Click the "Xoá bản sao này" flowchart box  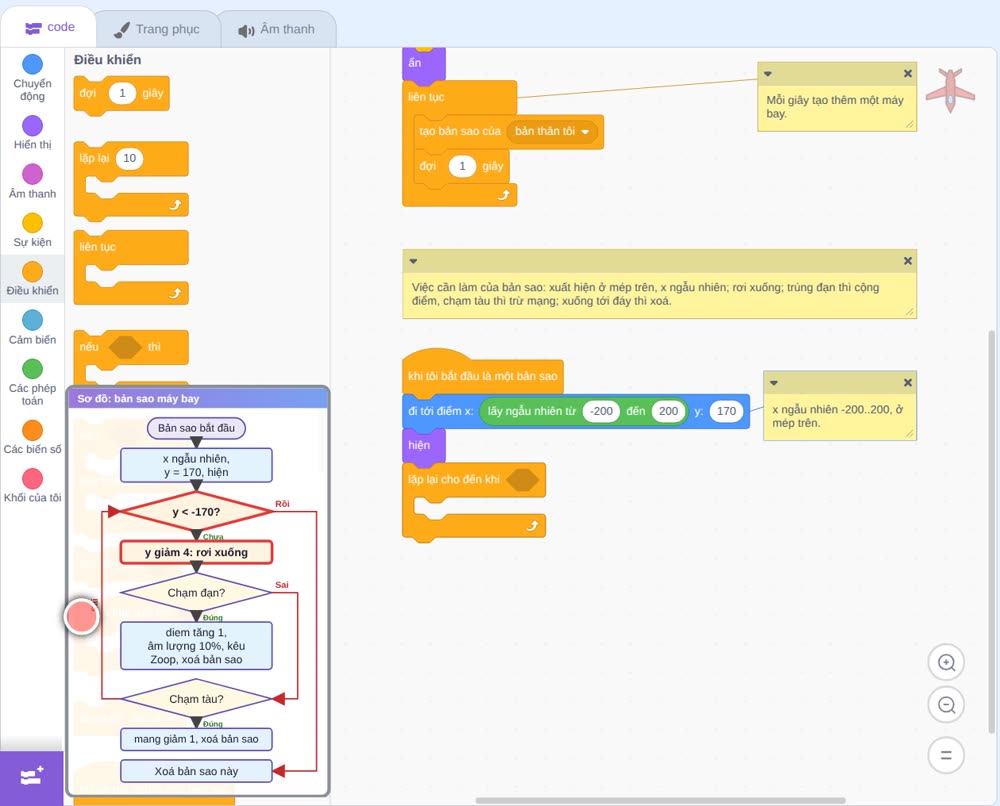(x=196, y=771)
